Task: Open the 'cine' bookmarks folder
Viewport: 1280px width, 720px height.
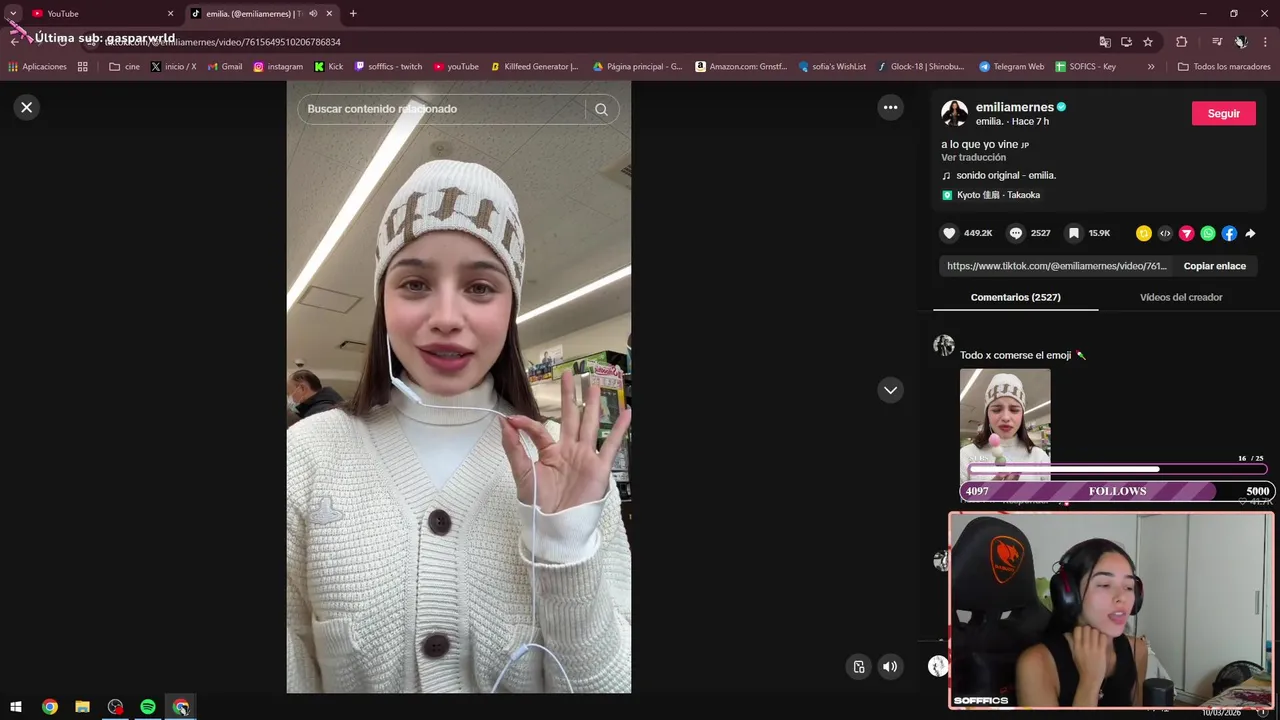Action: point(124,67)
